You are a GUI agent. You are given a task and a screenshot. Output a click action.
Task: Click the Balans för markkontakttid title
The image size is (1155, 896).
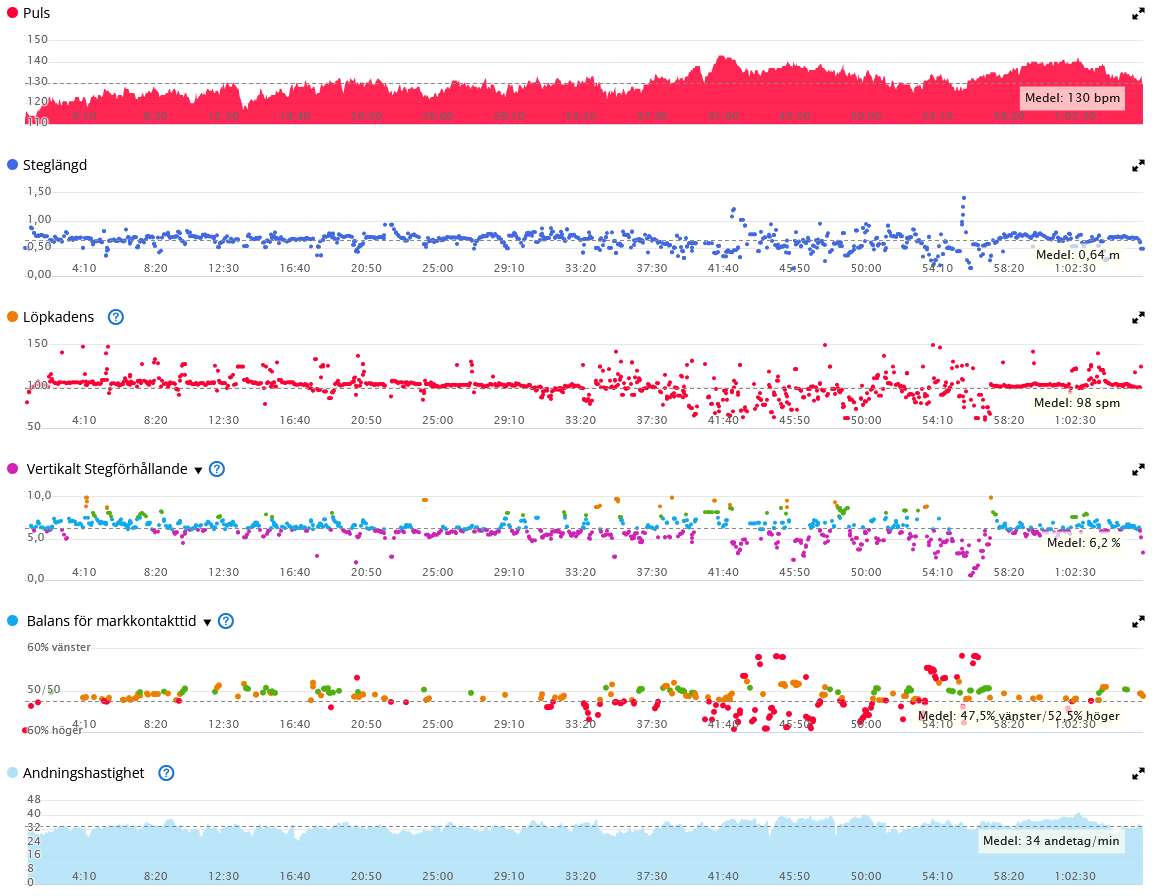111,621
